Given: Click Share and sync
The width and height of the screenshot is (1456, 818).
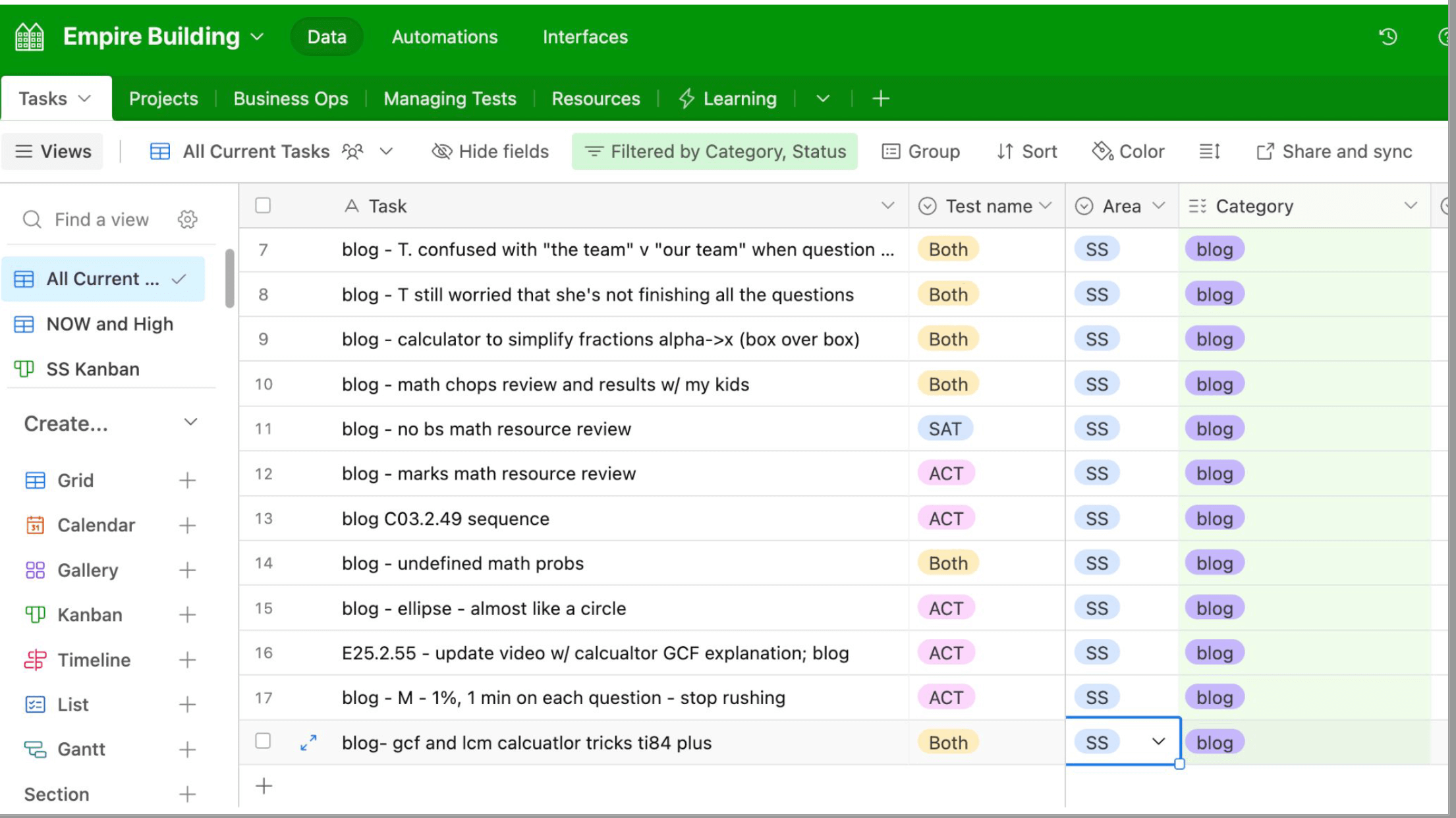Looking at the screenshot, I should tap(1334, 151).
